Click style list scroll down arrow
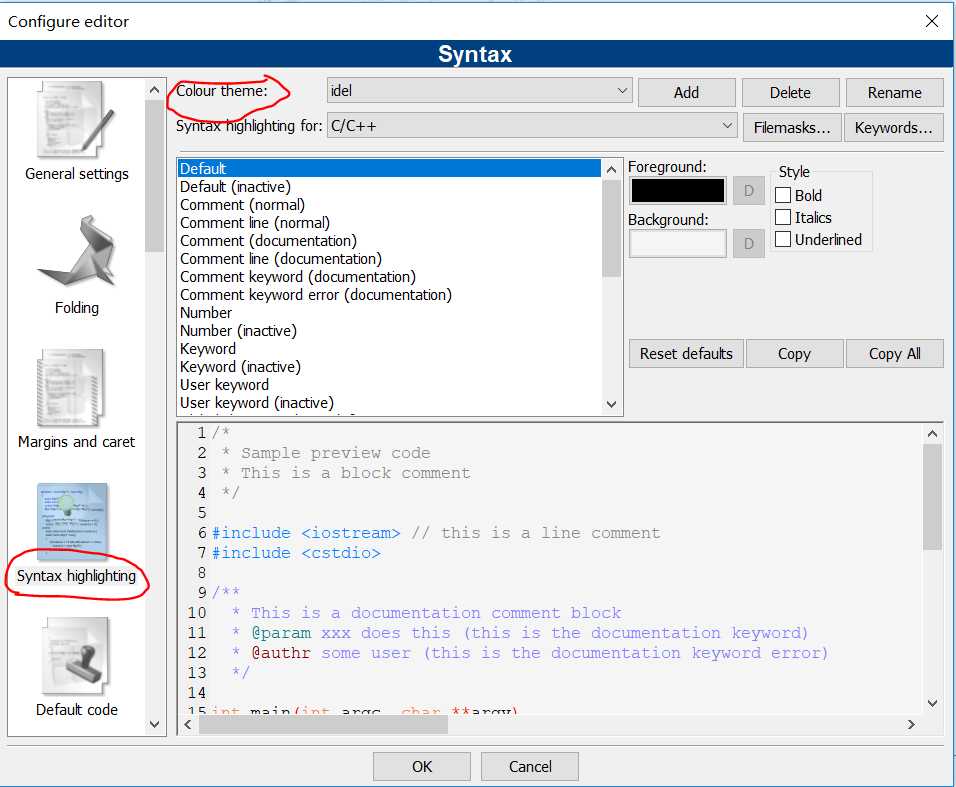This screenshot has width=956, height=787. click(612, 404)
